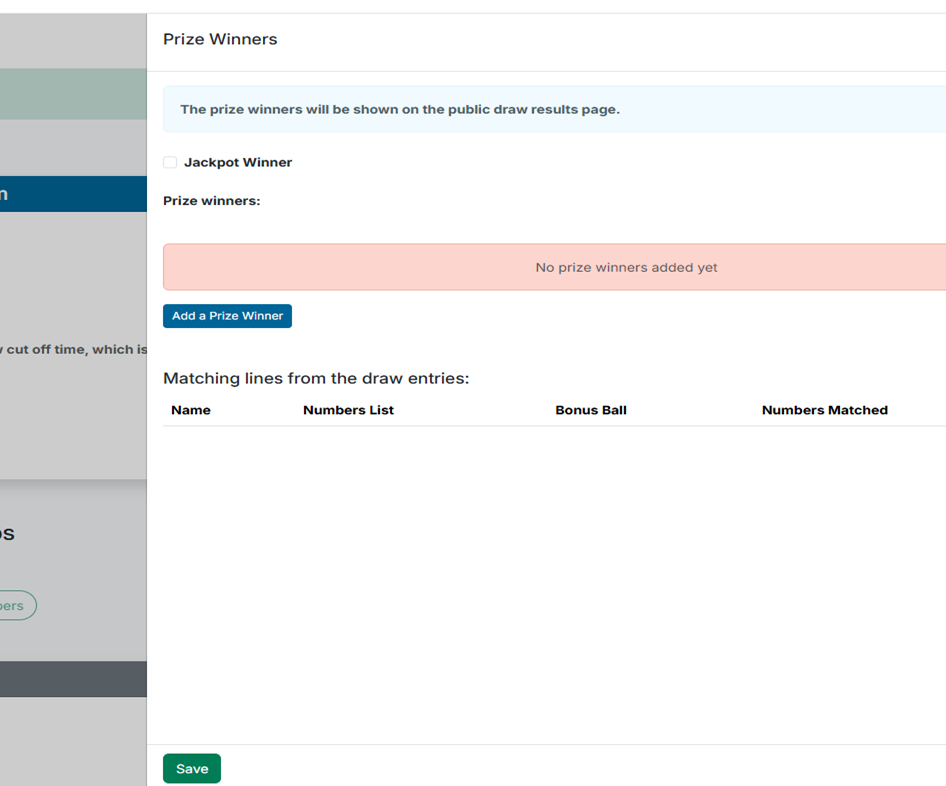946x786 pixels.
Task: Click the 'Prize winners:' field label
Action: pyautogui.click(x=211, y=201)
